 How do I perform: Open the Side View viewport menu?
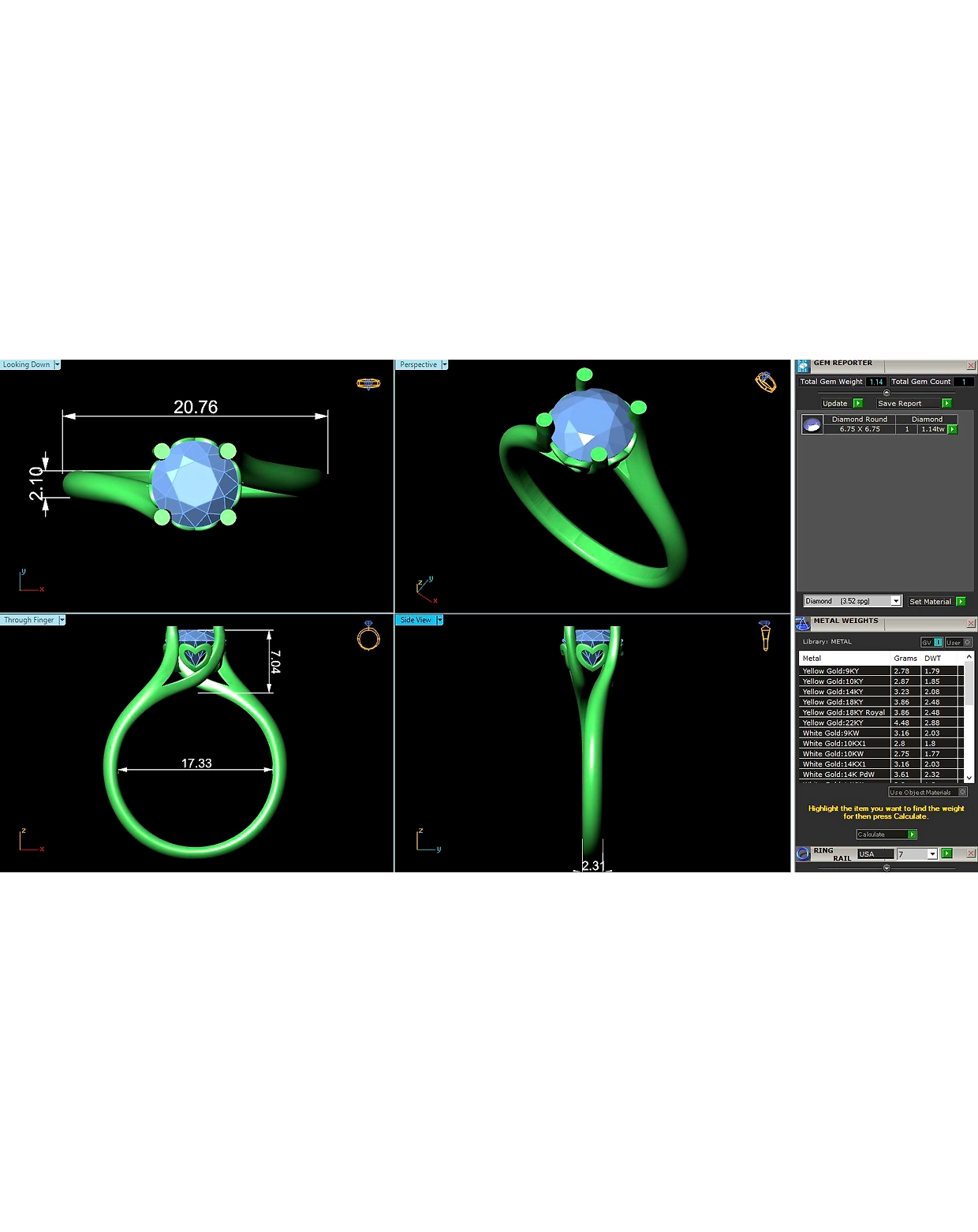click(440, 620)
